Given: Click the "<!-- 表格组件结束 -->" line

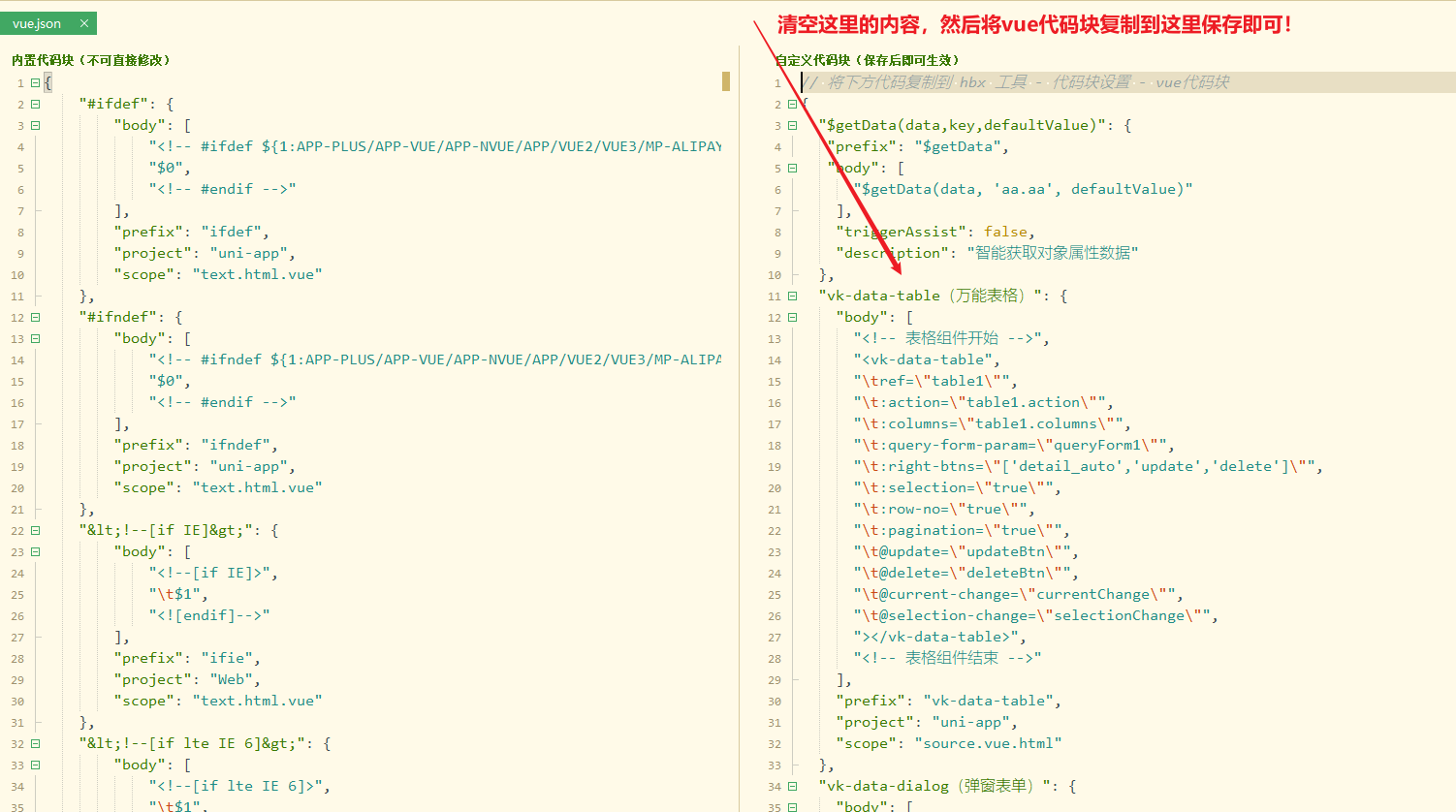Looking at the screenshot, I should click(x=947, y=658).
